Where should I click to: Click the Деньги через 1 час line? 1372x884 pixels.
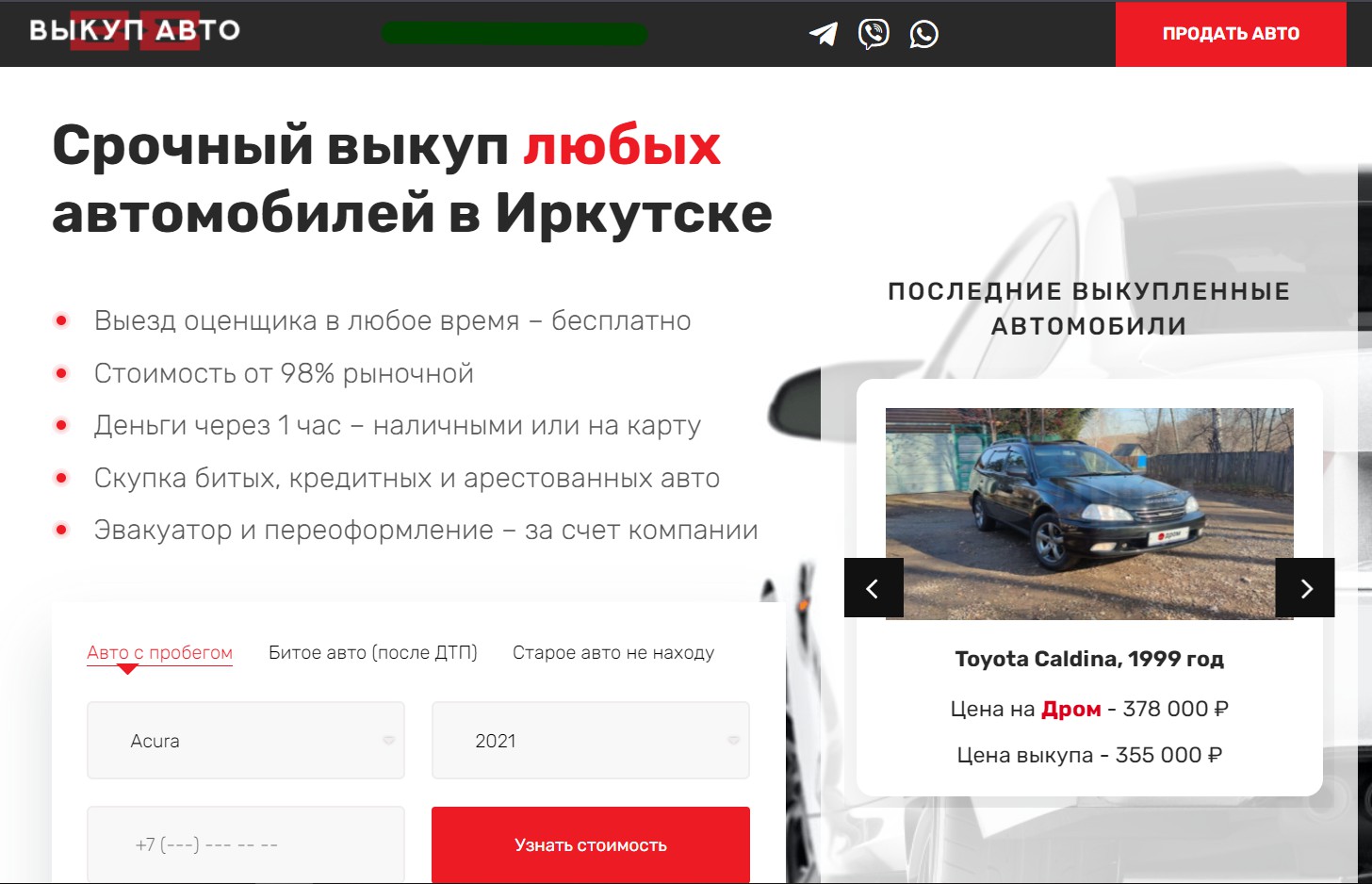click(397, 426)
